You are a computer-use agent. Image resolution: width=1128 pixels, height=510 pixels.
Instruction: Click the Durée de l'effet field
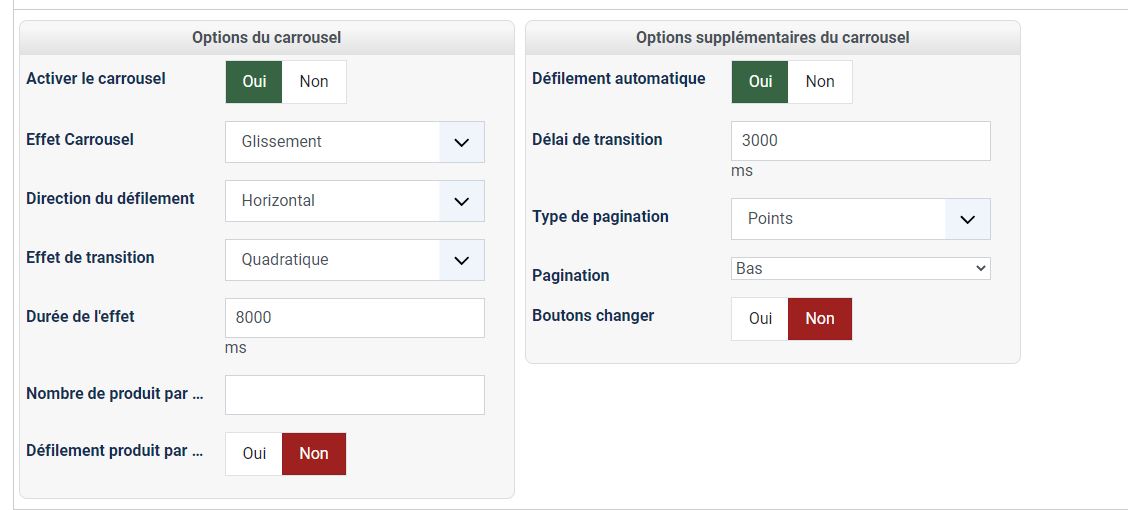coord(354,318)
